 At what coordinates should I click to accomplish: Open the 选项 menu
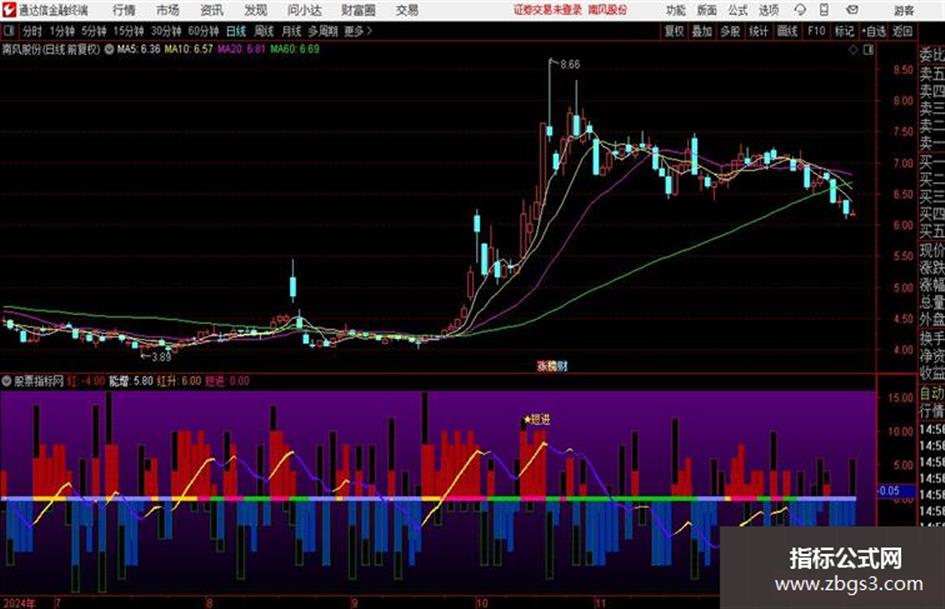(768, 10)
